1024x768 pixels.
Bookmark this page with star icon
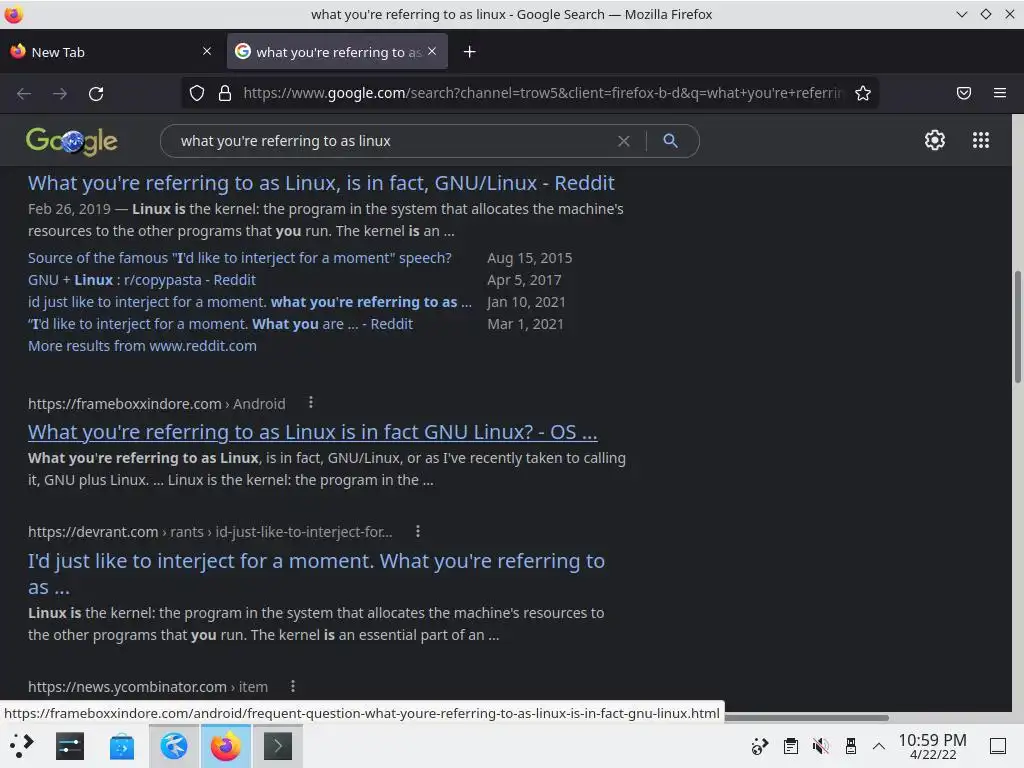pos(863,93)
